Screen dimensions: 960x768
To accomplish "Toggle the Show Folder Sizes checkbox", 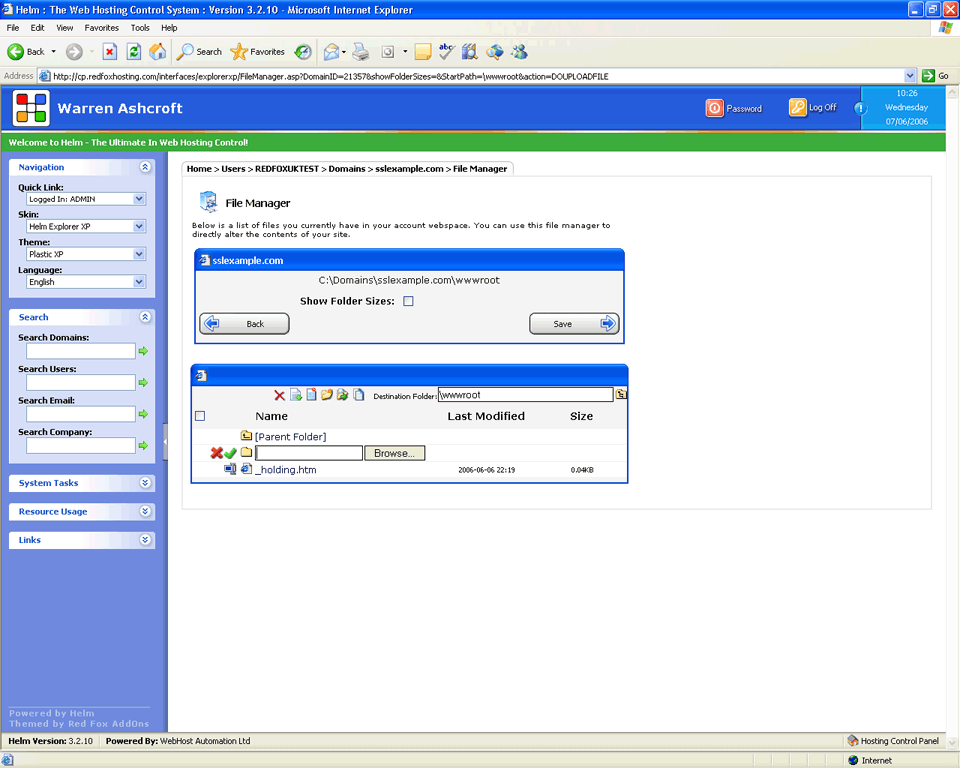I will (408, 301).
